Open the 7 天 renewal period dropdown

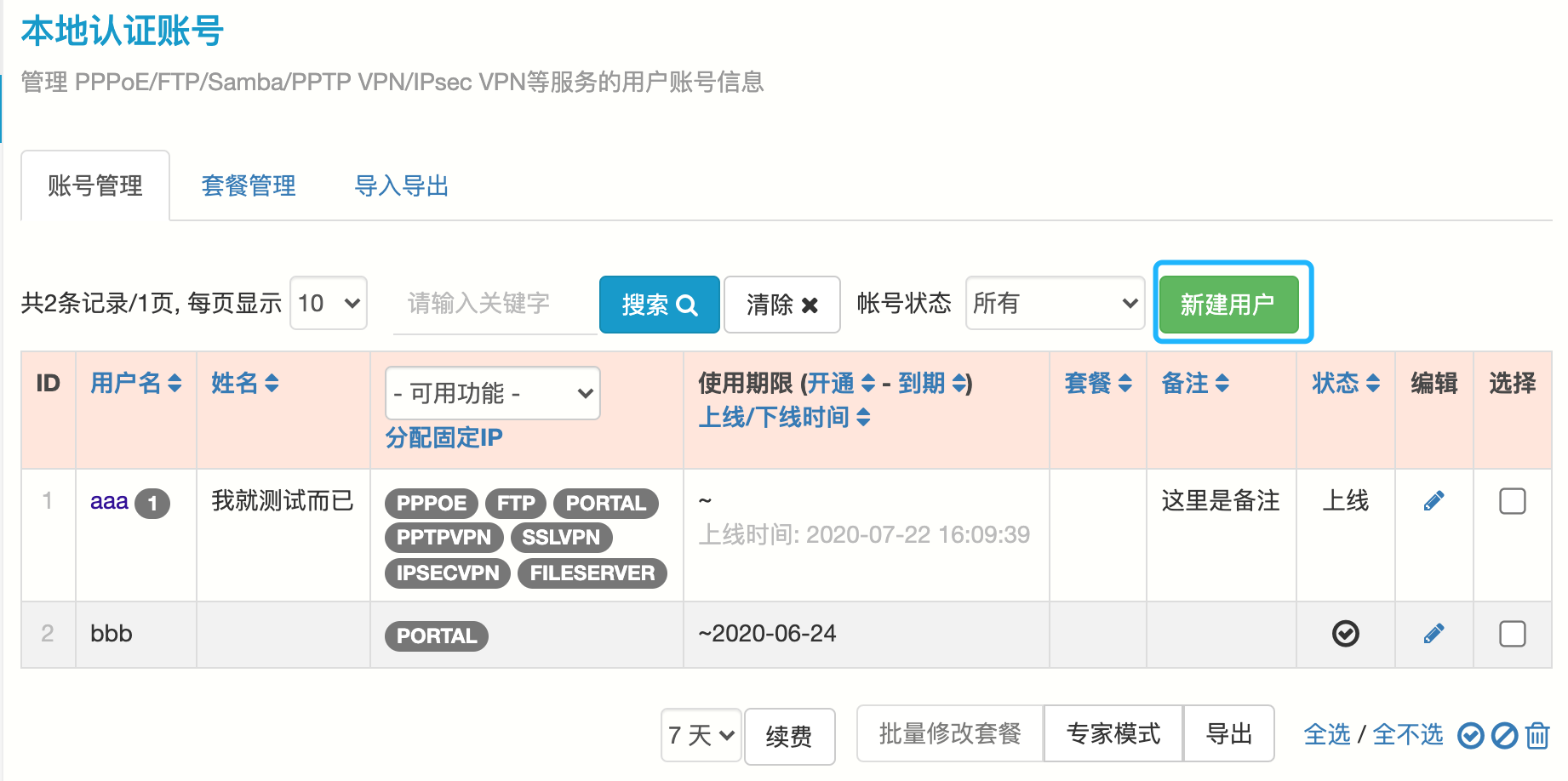point(701,734)
